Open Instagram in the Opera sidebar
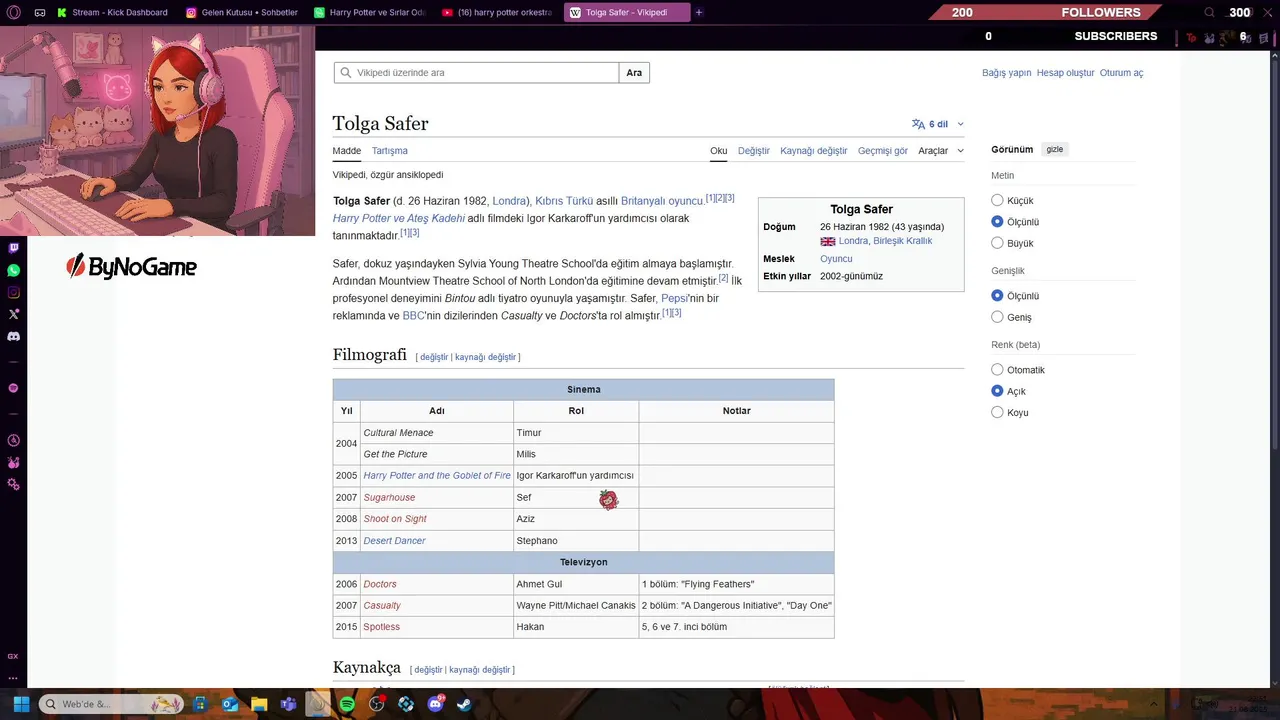This screenshot has width=1280, height=720. click(x=13, y=292)
